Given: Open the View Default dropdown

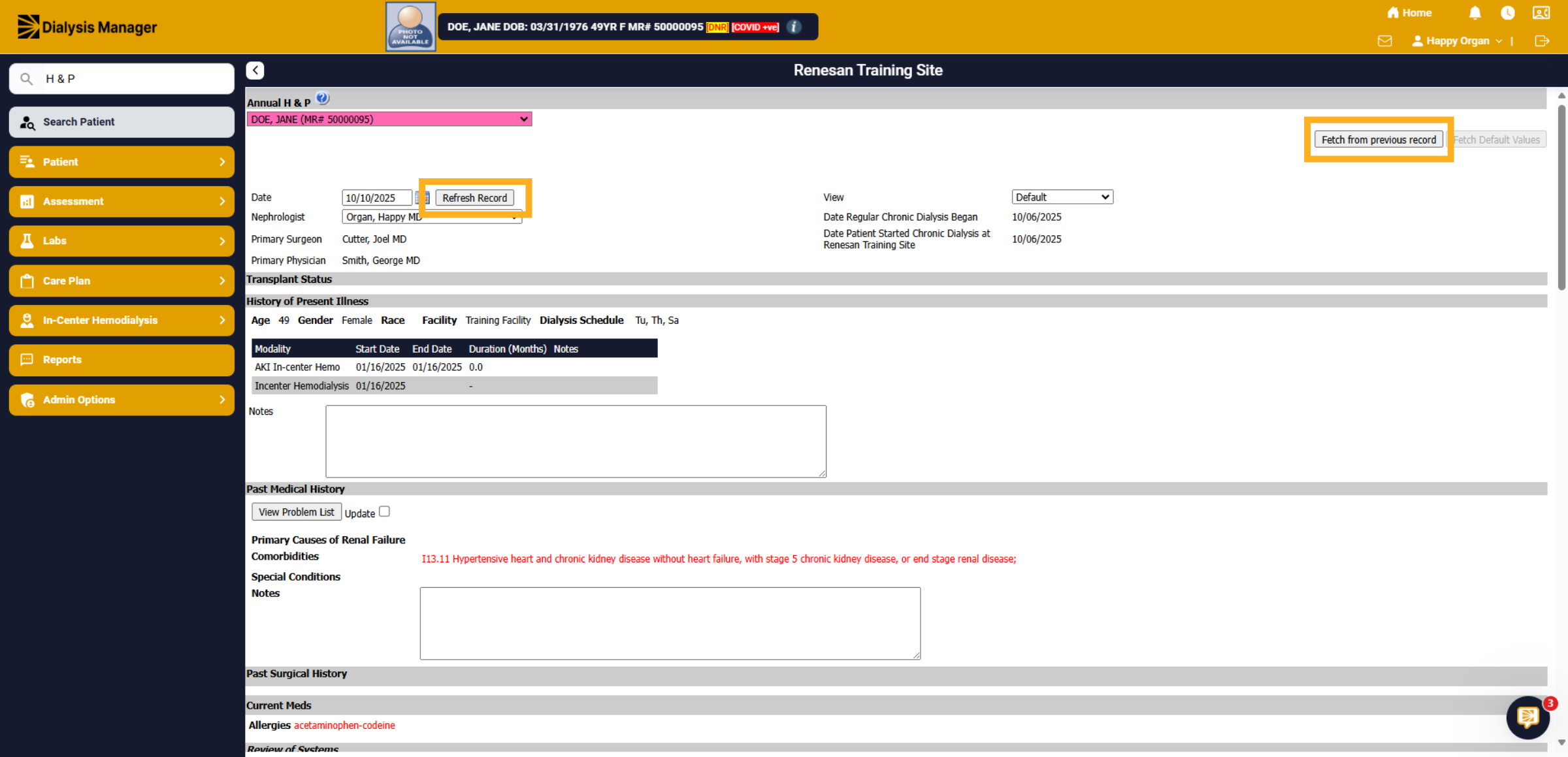Looking at the screenshot, I should [x=1062, y=197].
